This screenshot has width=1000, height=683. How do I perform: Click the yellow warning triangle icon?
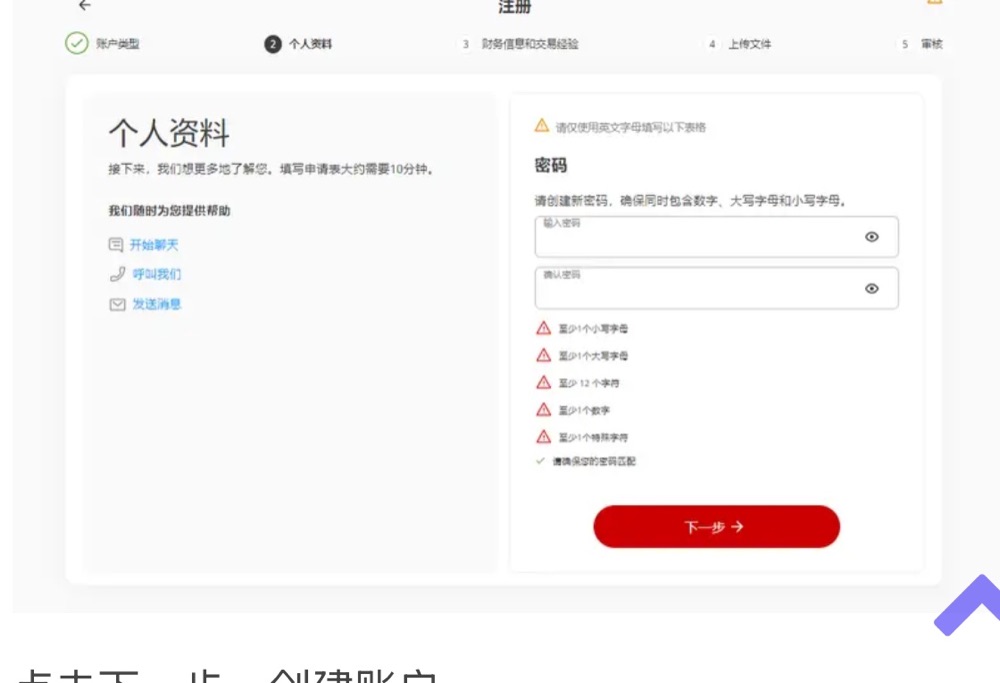point(541,125)
